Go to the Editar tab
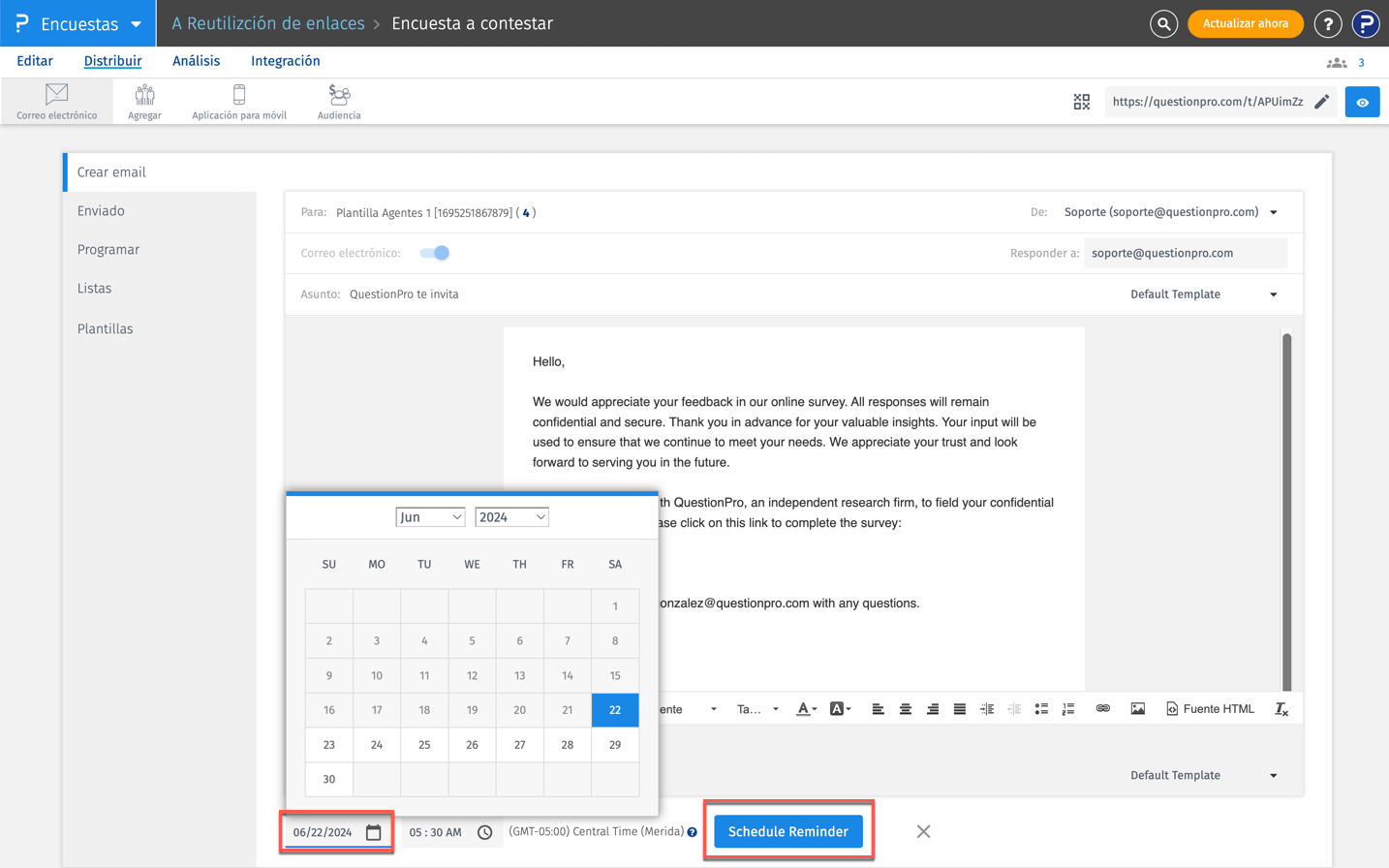 [x=35, y=61]
